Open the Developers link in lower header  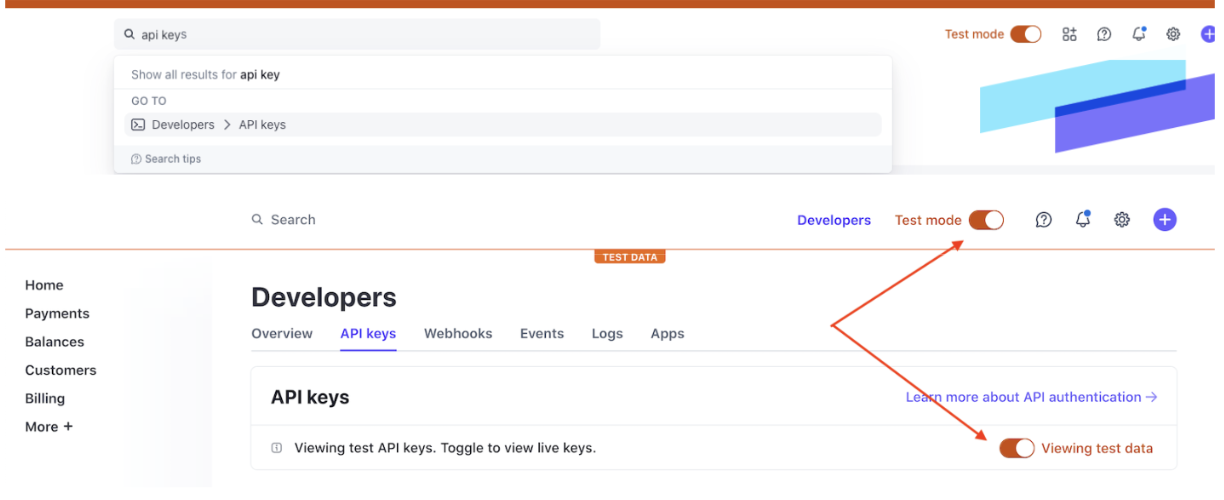coord(834,220)
